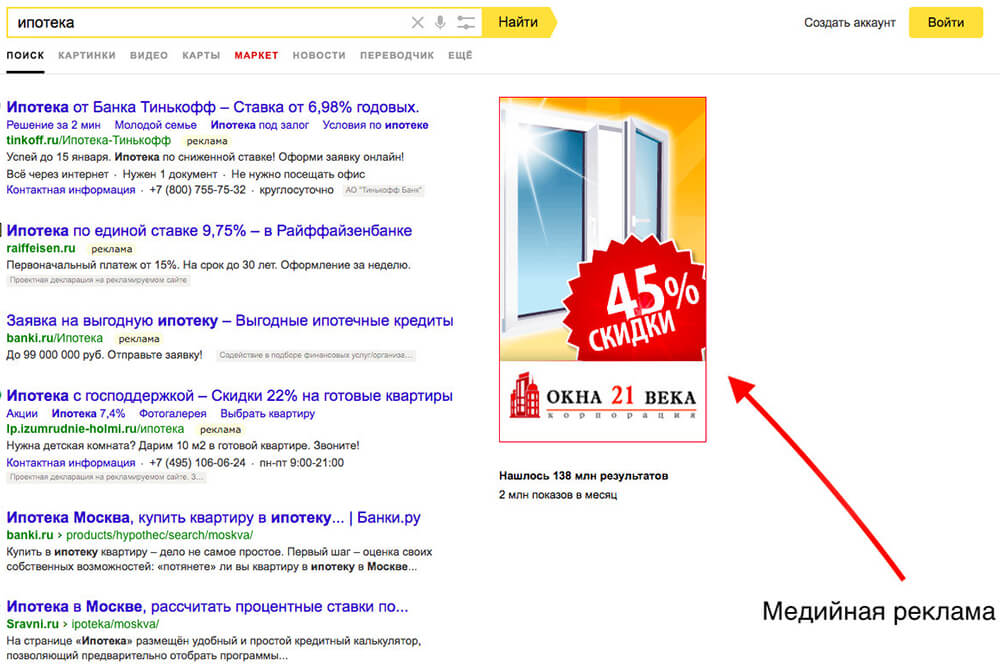Open the Фотогалерея sitelink
Image resolution: width=1000 pixels, height=667 pixels.
tap(172, 413)
